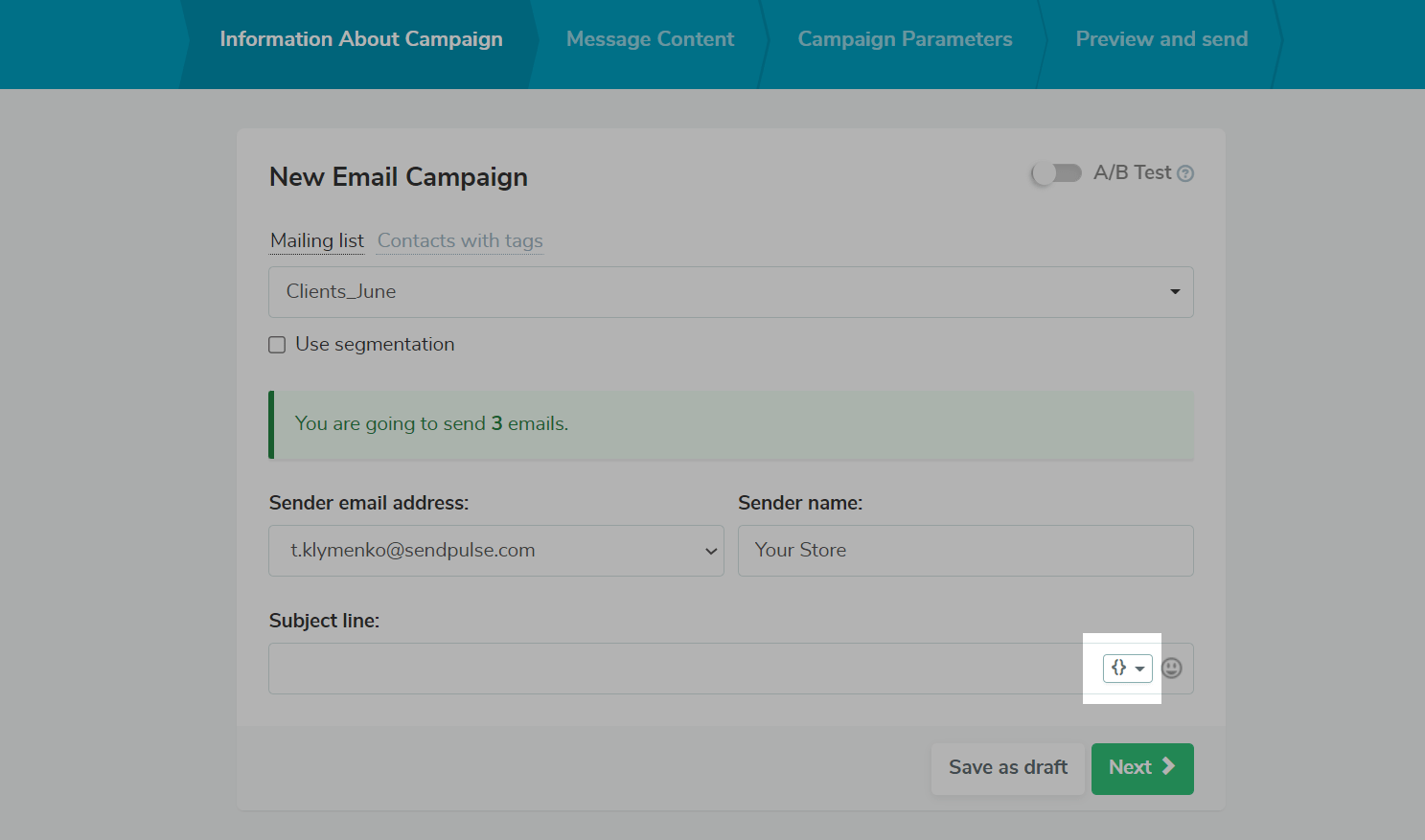Go to the Message Content step
This screenshot has height=840, width=1425.
click(x=650, y=39)
